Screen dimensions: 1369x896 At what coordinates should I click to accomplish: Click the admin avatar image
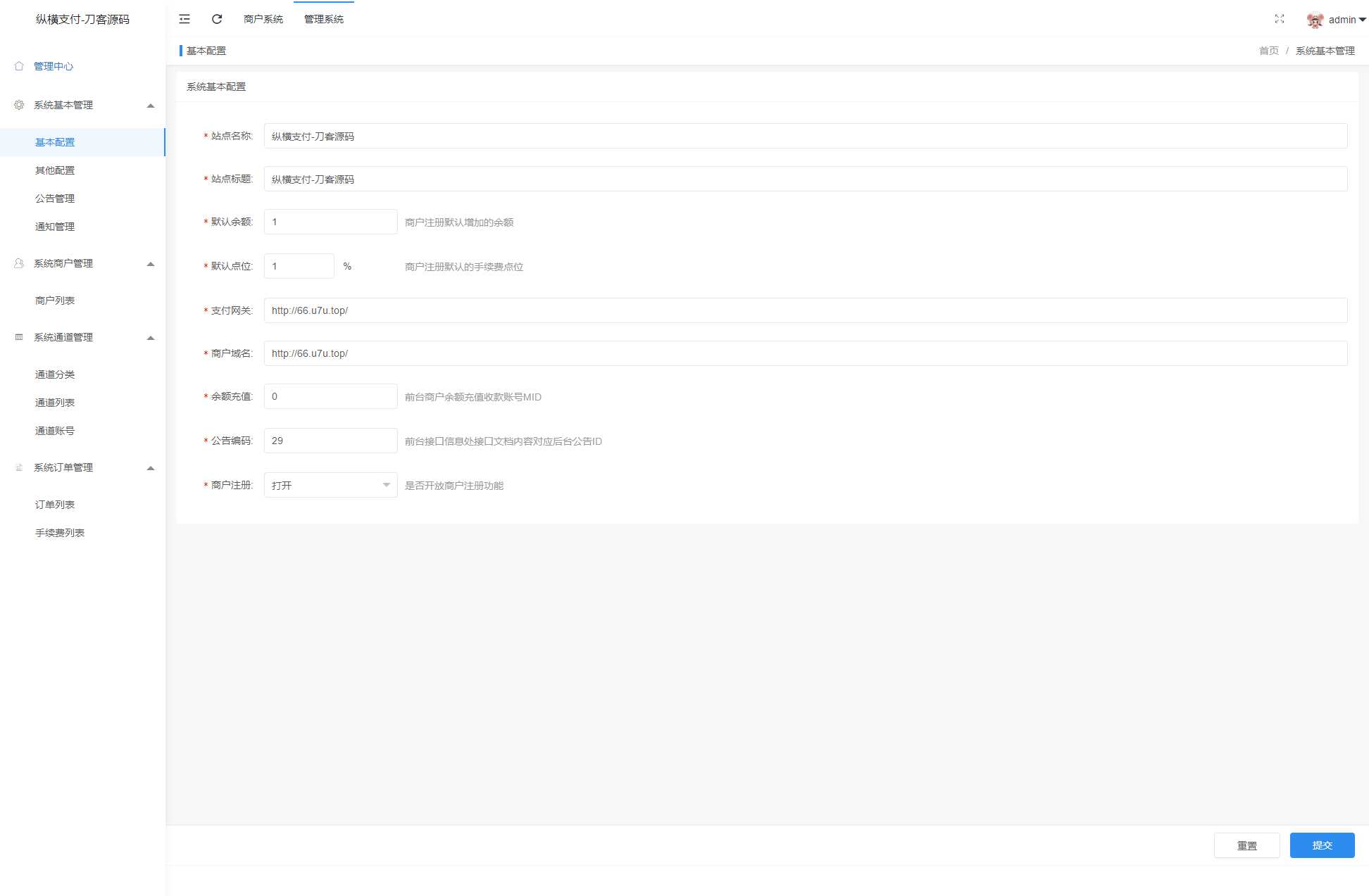[1315, 20]
